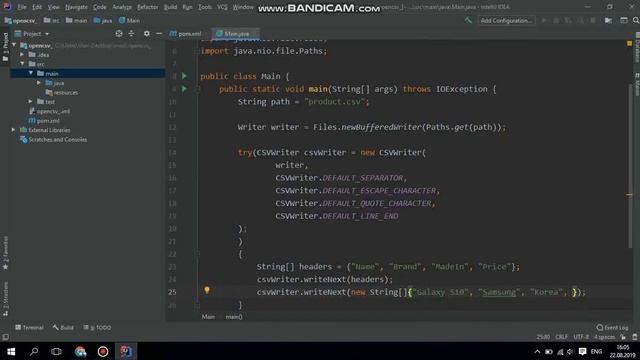Show hidden system tray icons
Image resolution: width=640 pixels, height=360 pixels.
(537, 351)
